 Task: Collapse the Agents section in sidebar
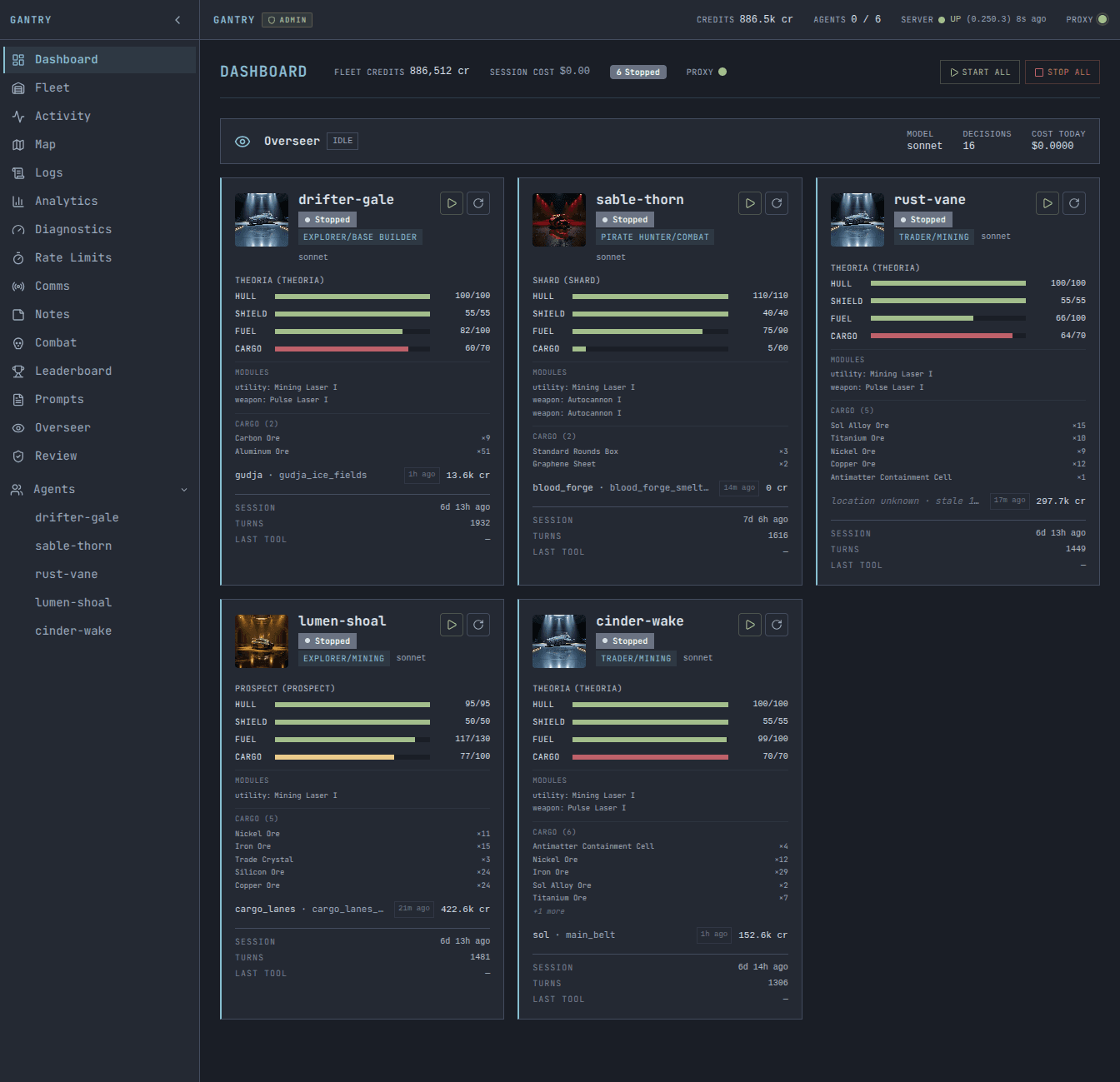(184, 490)
